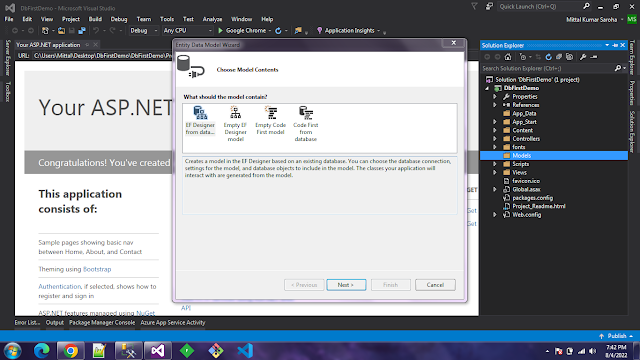Open the View menu
The image size is (640, 360).
pyautogui.click(x=47, y=19)
